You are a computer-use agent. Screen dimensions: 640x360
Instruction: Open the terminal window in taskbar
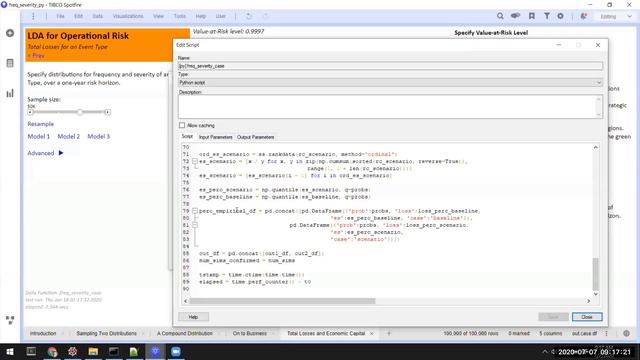click(x=114, y=351)
